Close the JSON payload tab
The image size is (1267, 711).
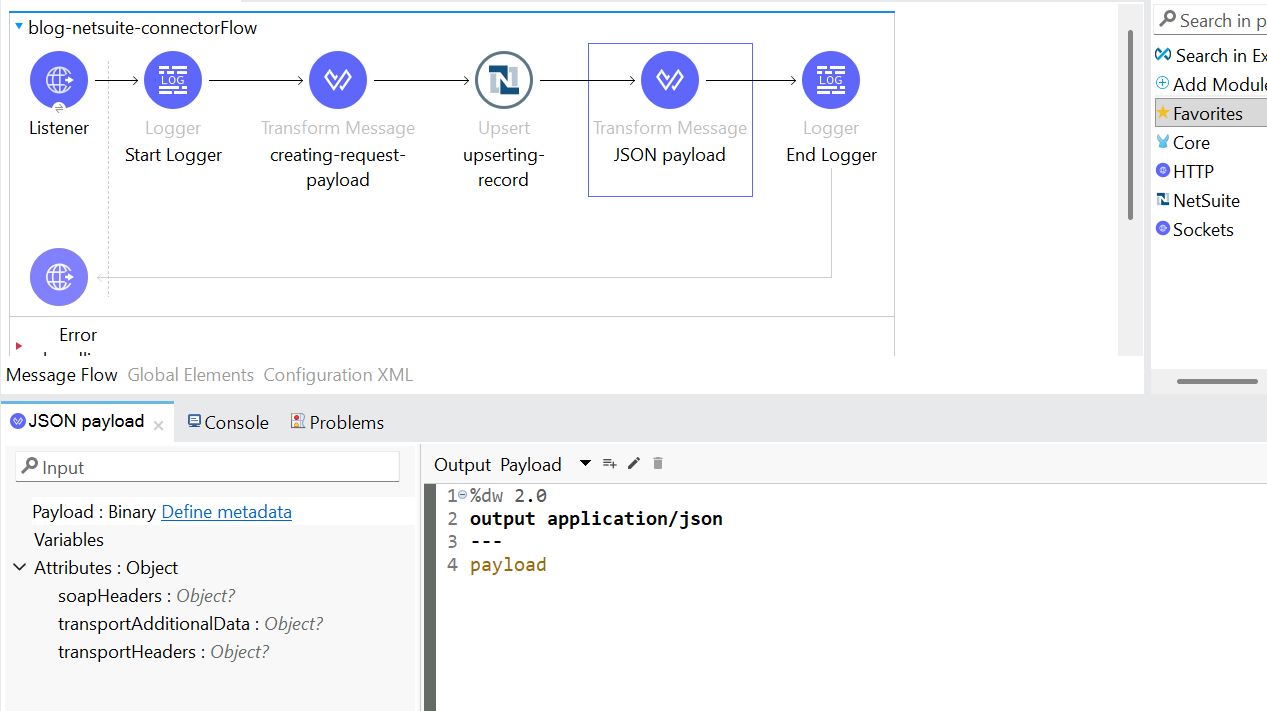(x=158, y=425)
